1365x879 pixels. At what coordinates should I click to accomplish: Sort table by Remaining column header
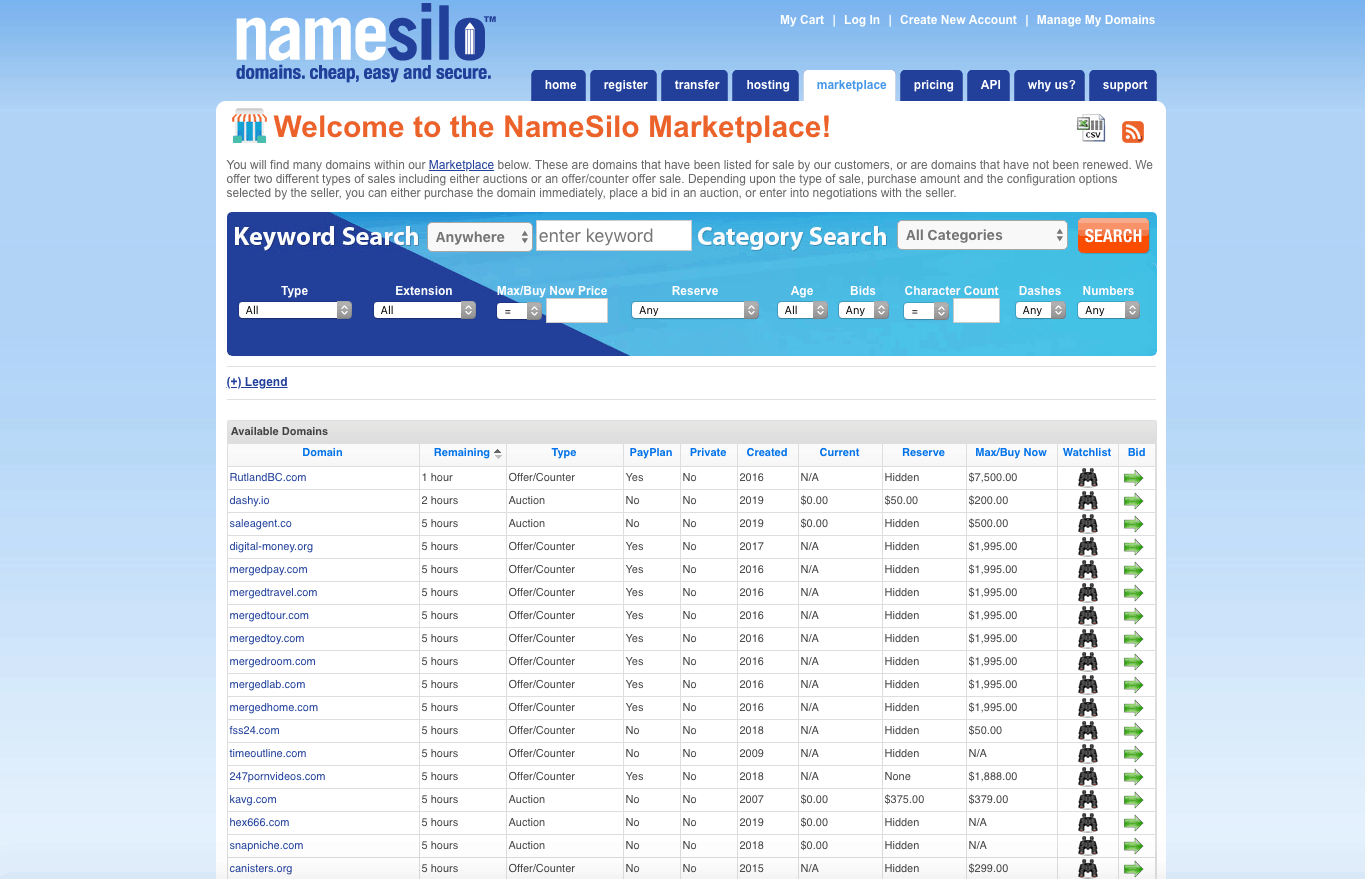pos(462,453)
